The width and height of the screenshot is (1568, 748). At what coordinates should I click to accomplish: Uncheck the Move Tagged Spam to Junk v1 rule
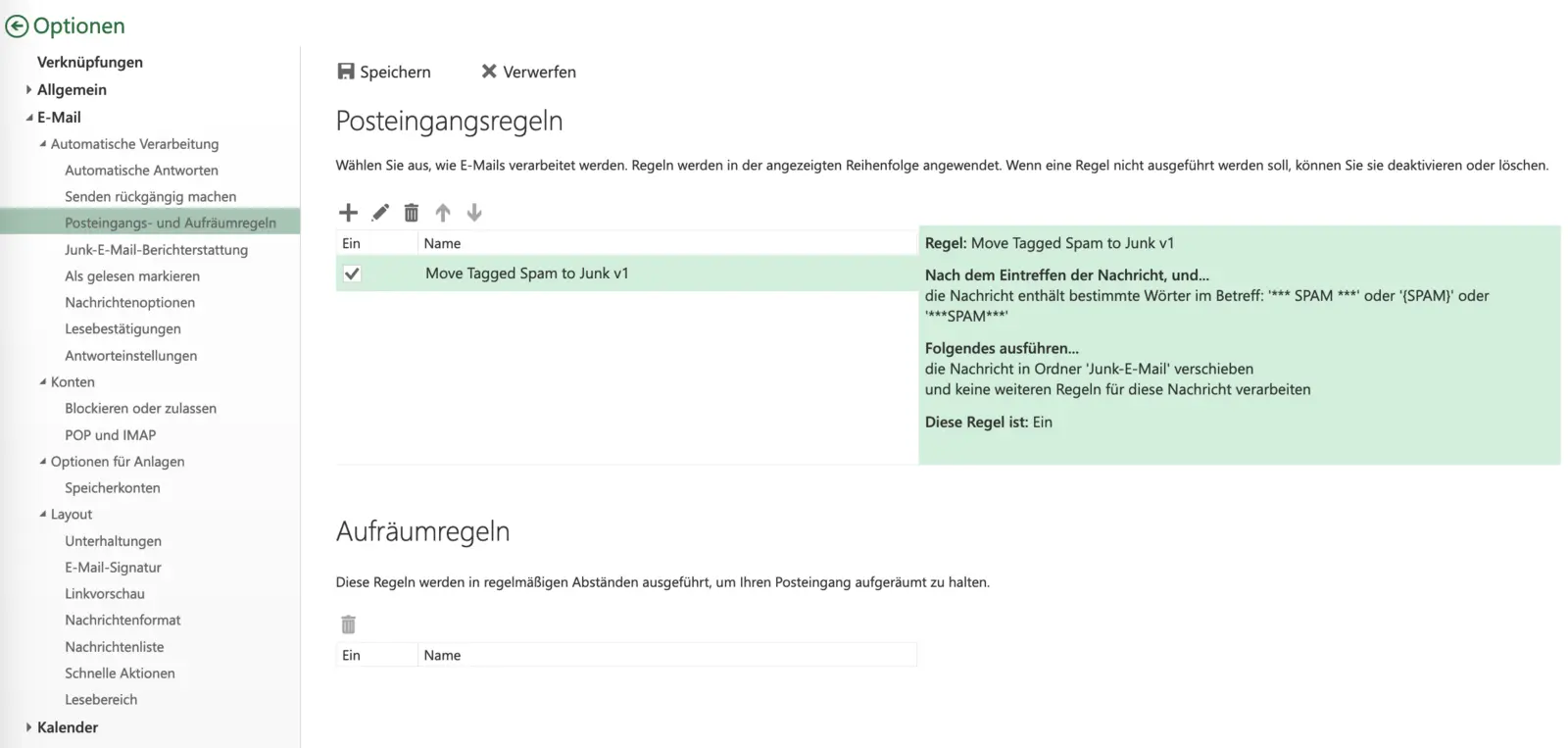pos(352,274)
